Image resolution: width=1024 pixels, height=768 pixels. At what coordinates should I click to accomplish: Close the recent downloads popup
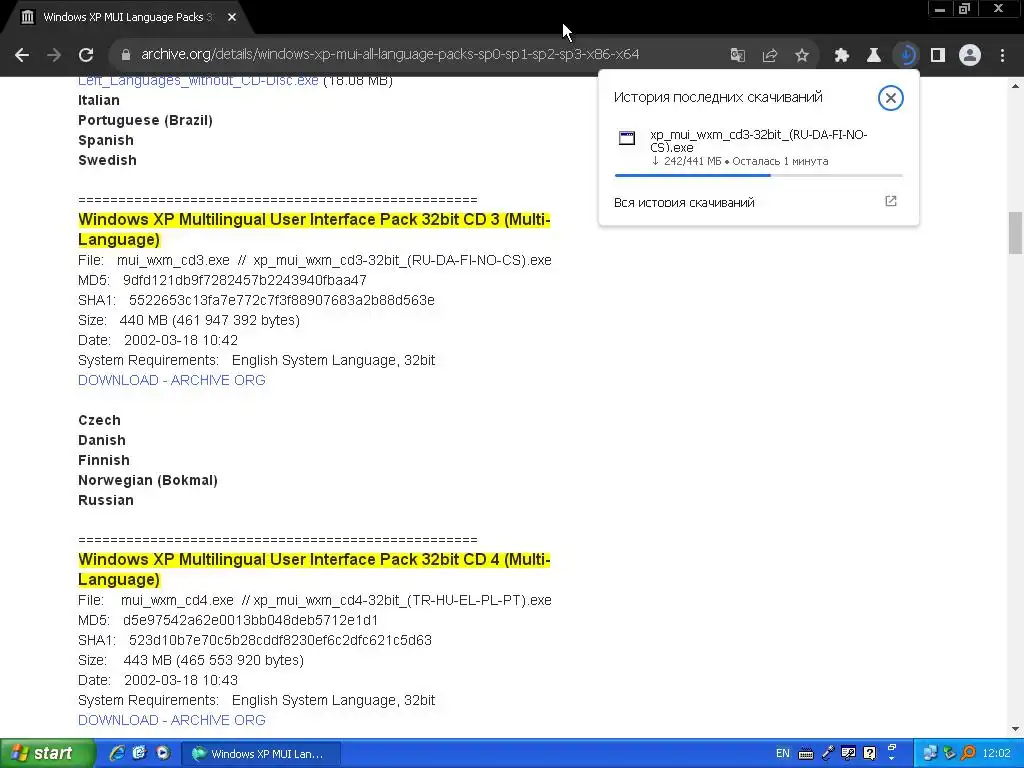click(890, 98)
